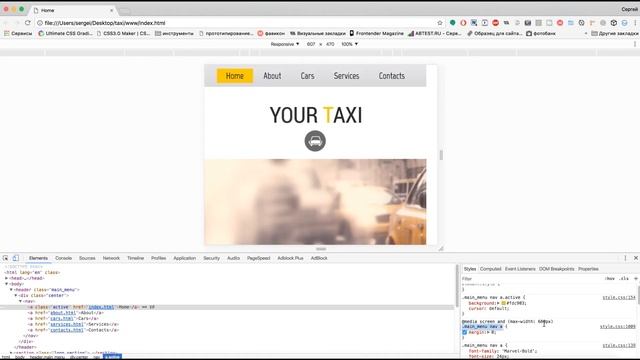Open the Computed styles tab

pyautogui.click(x=491, y=269)
